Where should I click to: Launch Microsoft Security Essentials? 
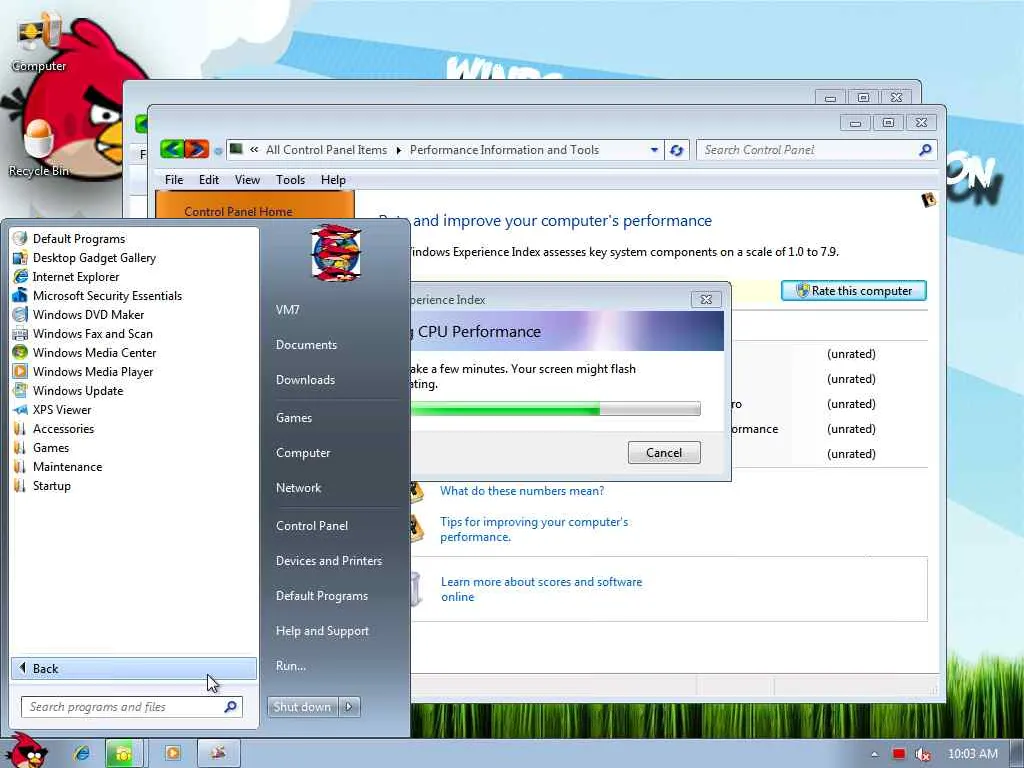[x=97, y=296]
